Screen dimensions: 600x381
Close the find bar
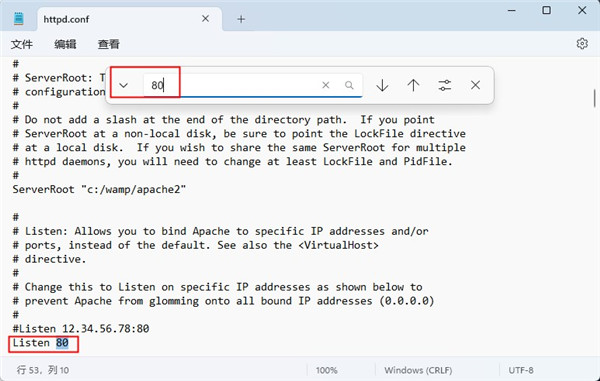pos(475,85)
